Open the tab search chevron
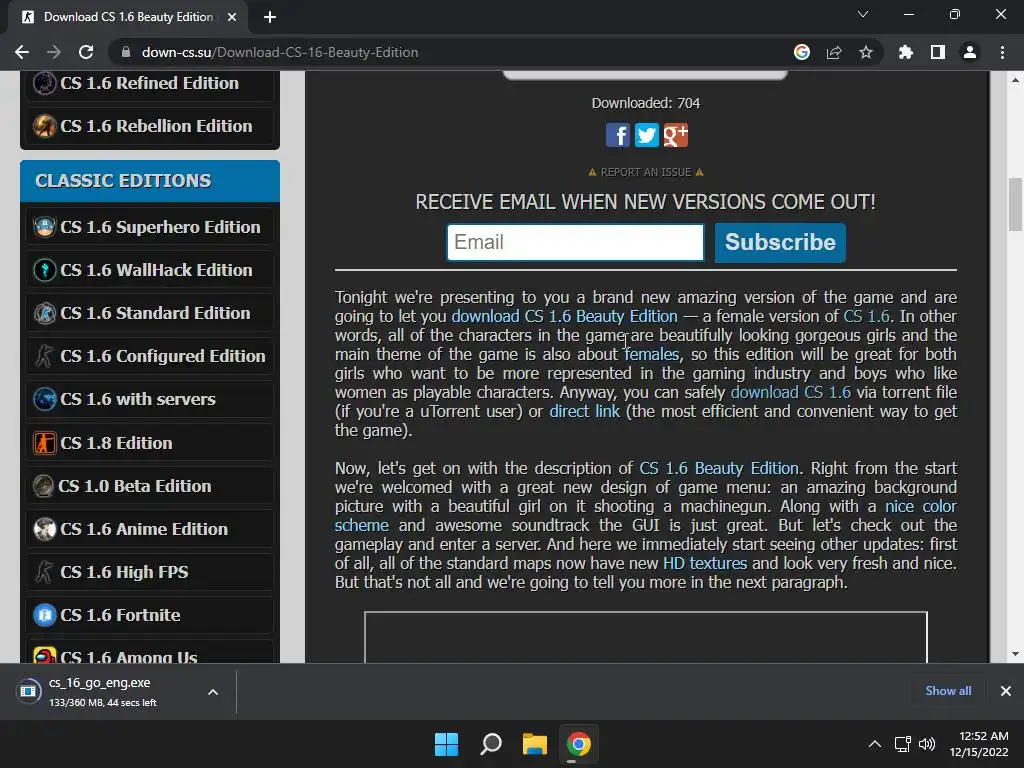 (863, 14)
